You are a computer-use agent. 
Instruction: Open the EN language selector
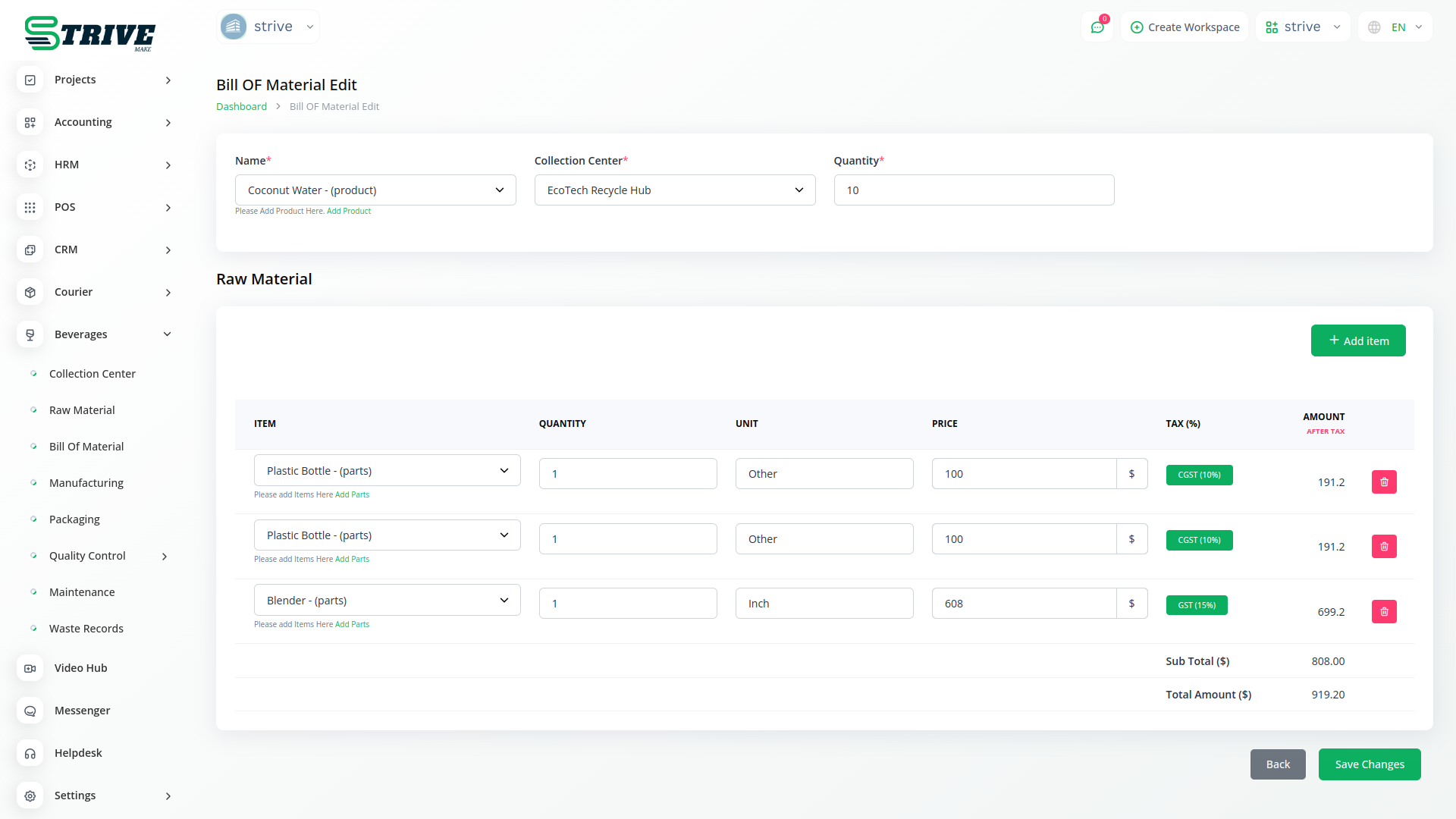pyautogui.click(x=1396, y=27)
